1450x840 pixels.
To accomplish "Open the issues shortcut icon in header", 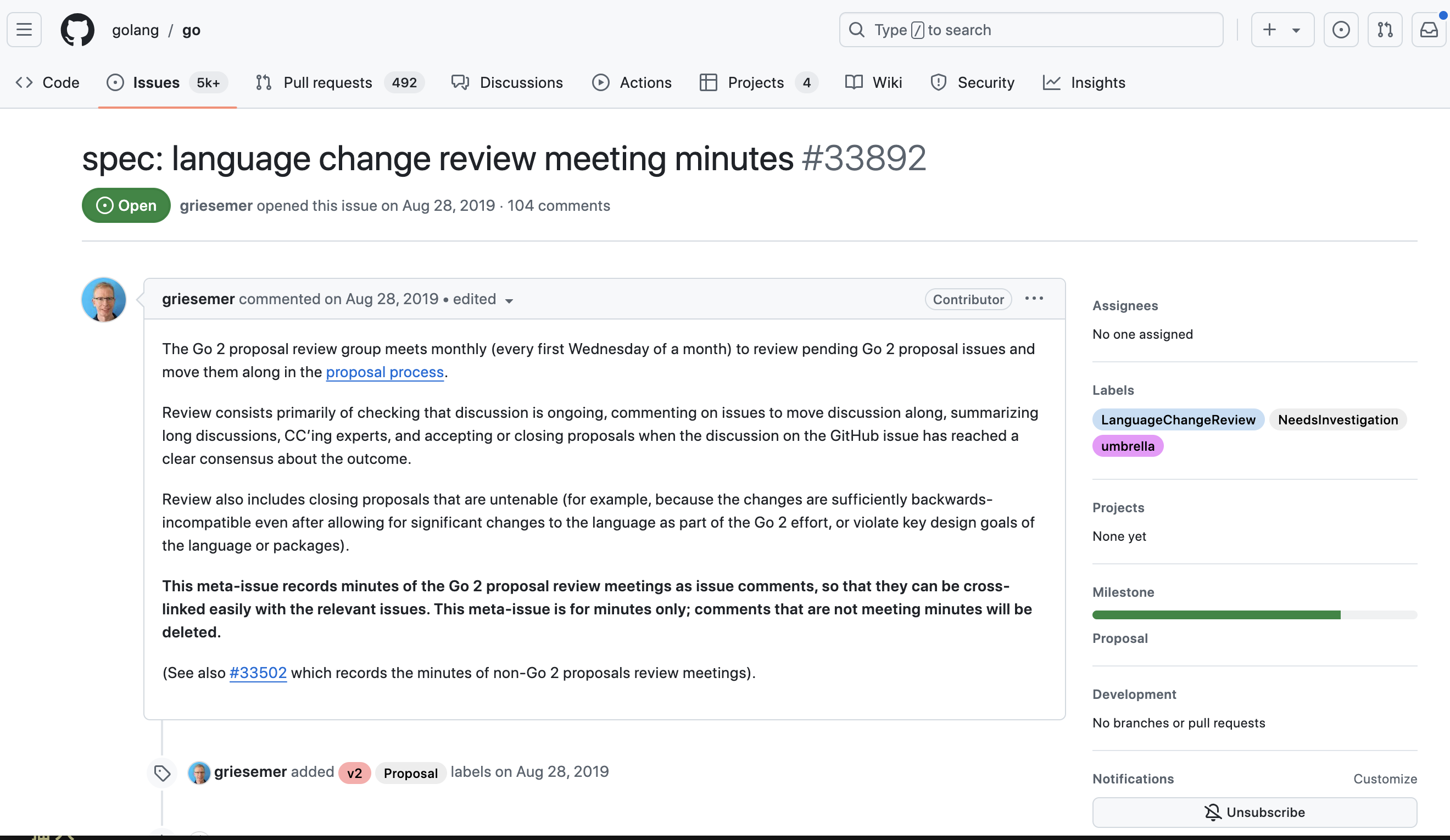I will coord(1341,30).
